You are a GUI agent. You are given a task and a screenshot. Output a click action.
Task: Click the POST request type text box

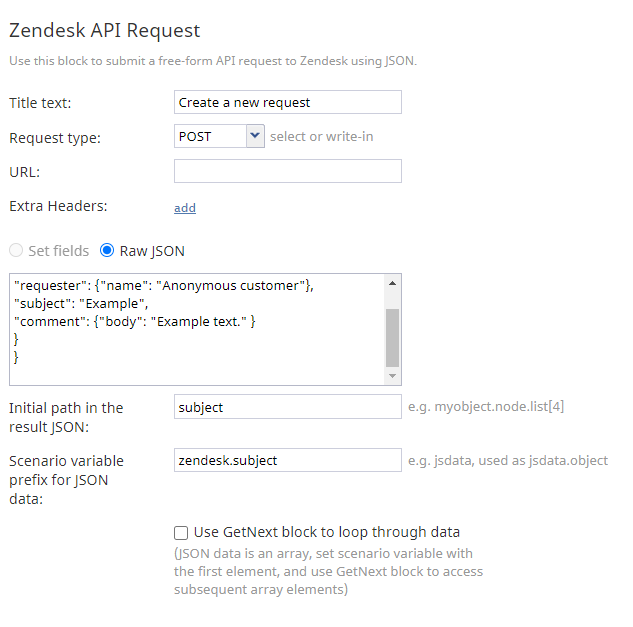point(210,136)
